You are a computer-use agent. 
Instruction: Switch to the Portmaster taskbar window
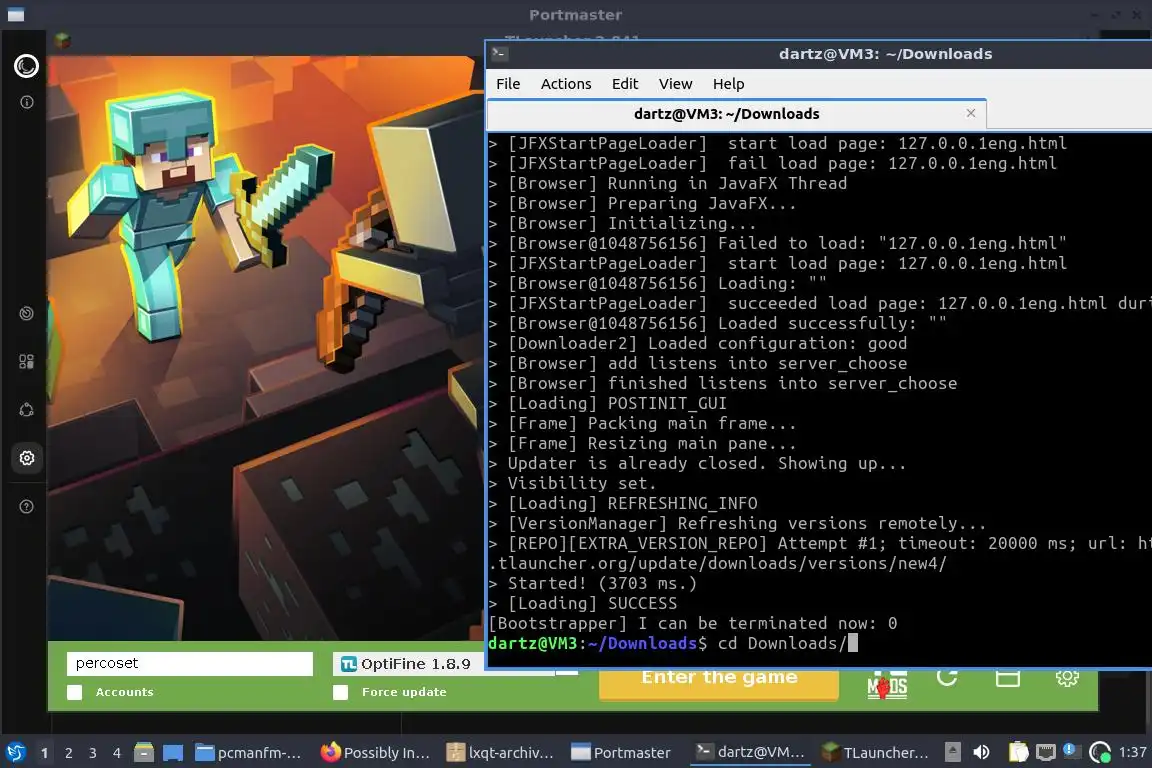622,752
